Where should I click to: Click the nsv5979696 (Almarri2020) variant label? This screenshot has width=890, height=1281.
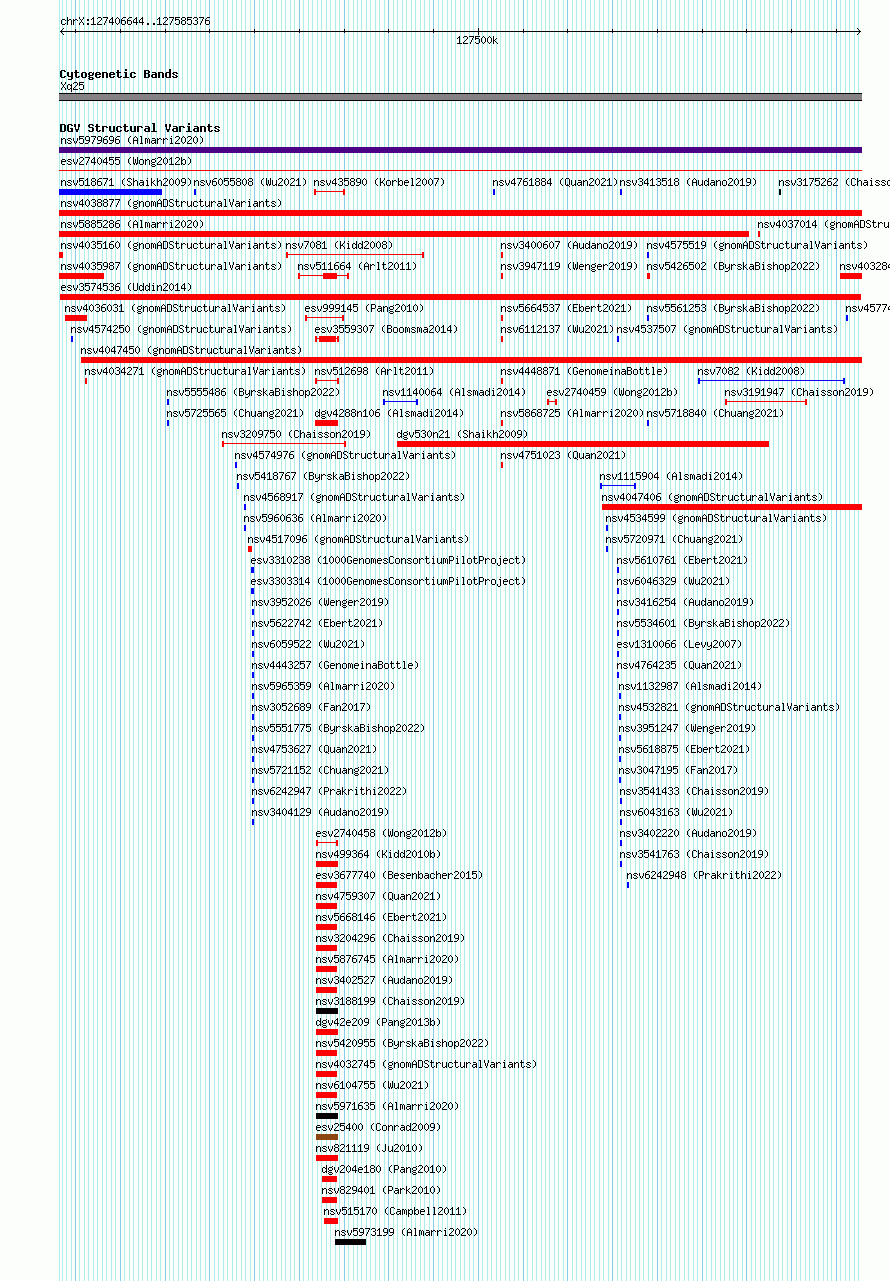point(131,140)
